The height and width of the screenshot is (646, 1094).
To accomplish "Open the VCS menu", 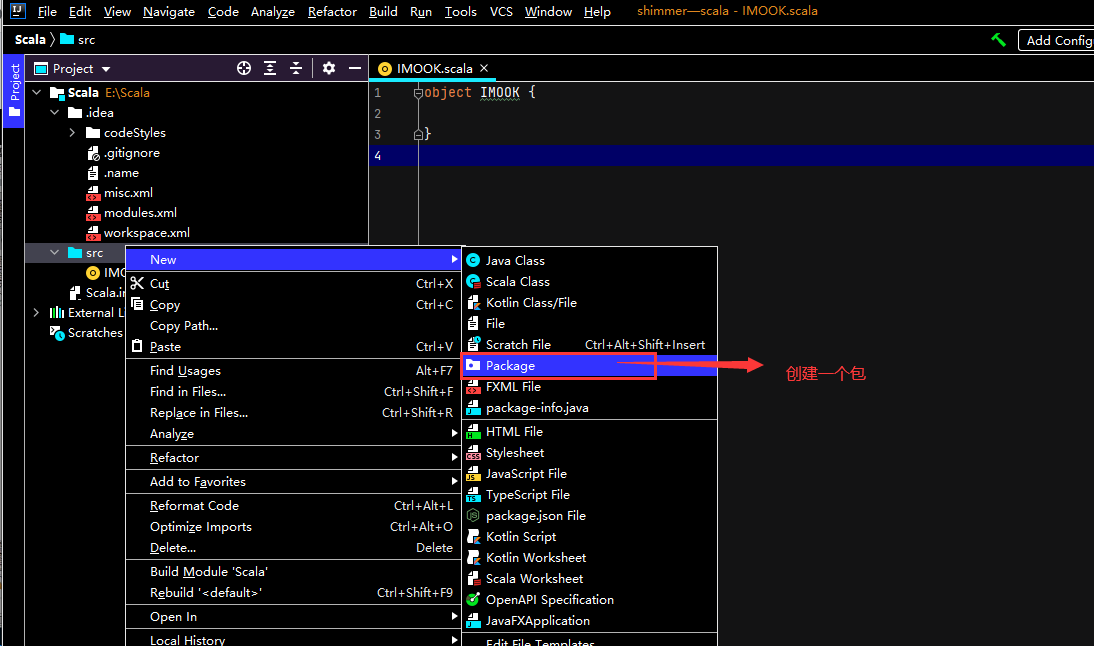I will tap(501, 12).
